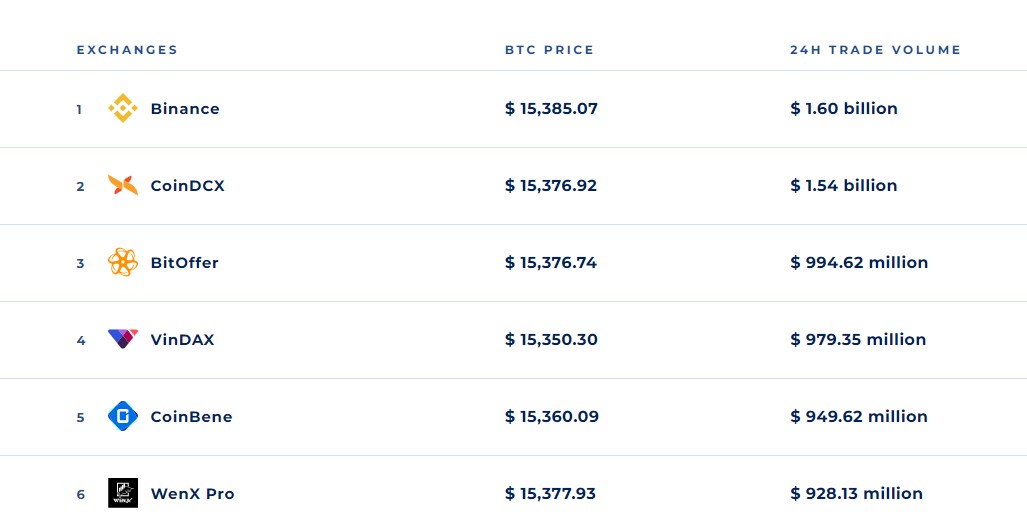Click the VinDAX purple triangle logo
Viewport: 1027px width, 532px height.
point(122,339)
